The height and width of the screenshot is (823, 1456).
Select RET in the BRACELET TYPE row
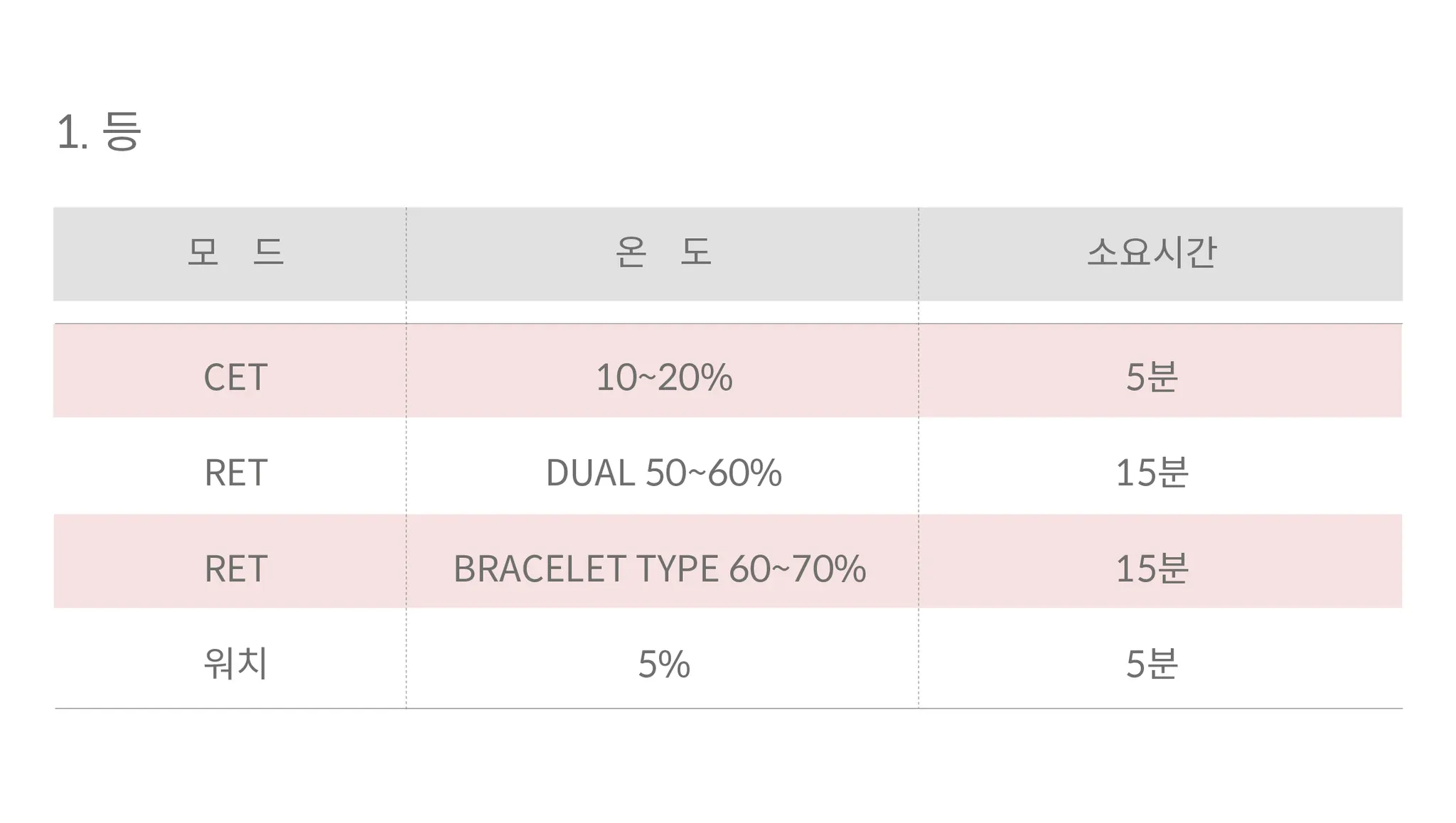(235, 569)
